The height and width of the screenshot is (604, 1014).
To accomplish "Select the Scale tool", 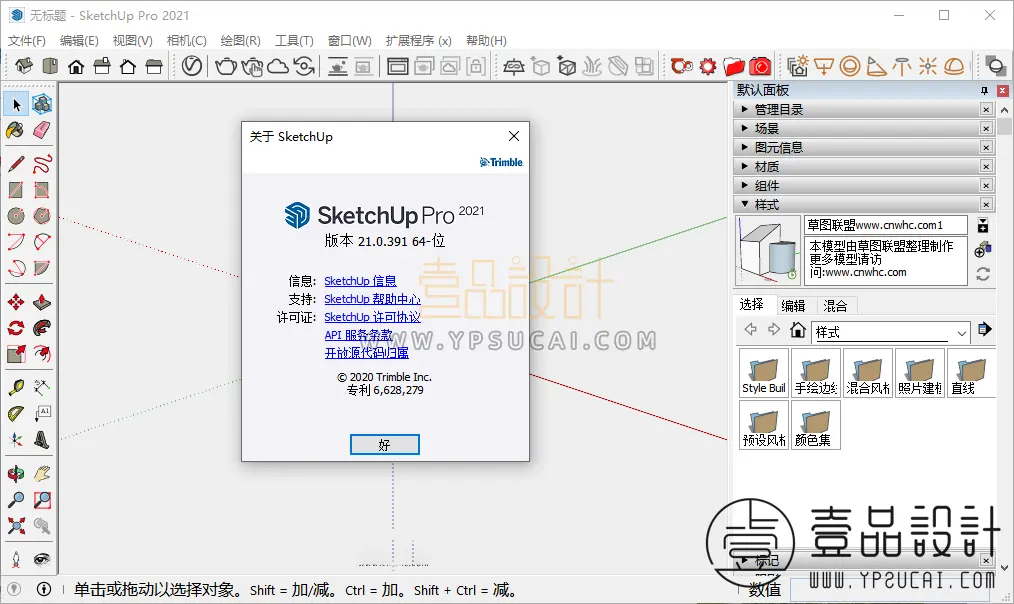I will point(16,354).
